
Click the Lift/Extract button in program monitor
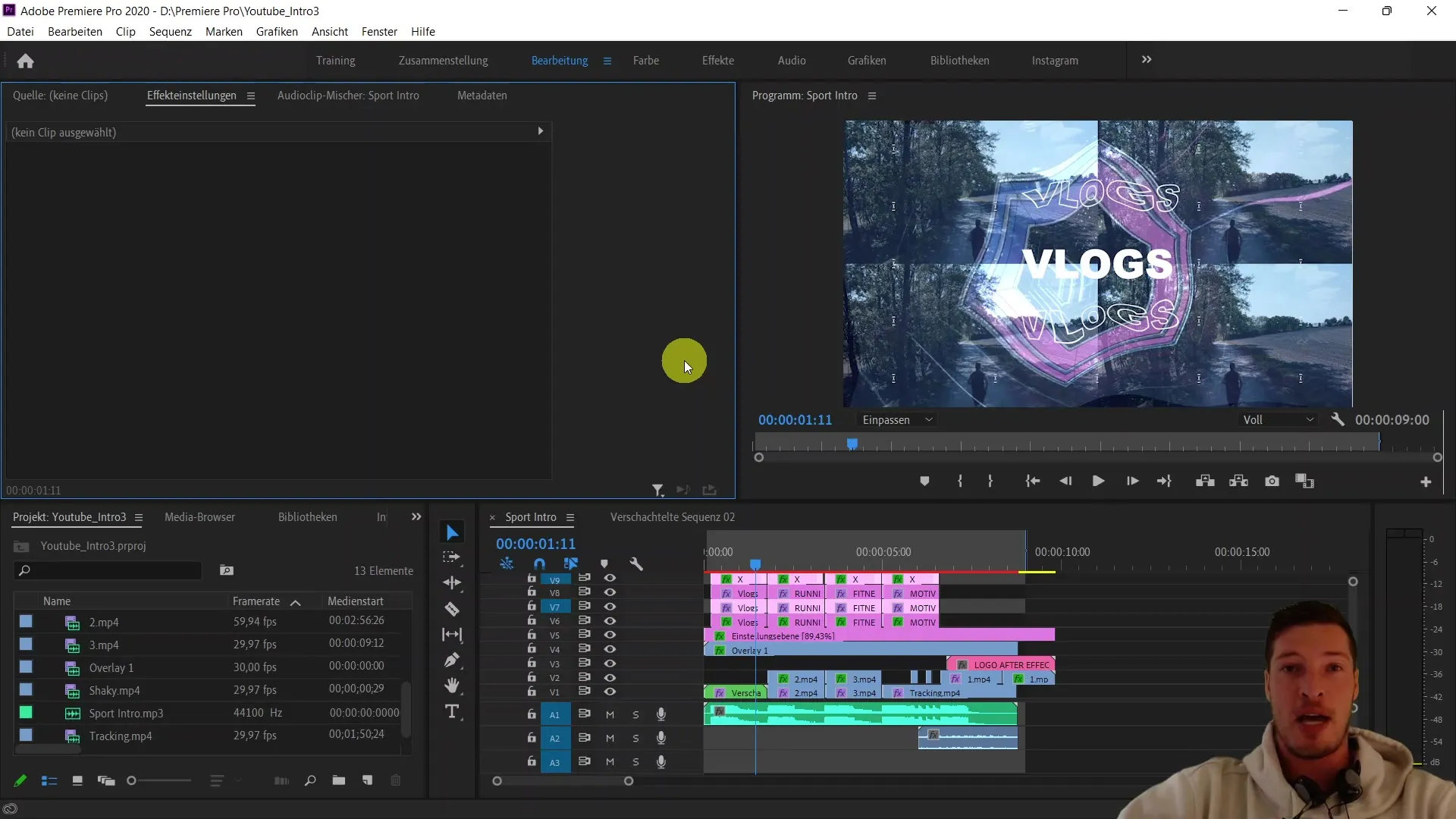click(x=1206, y=481)
